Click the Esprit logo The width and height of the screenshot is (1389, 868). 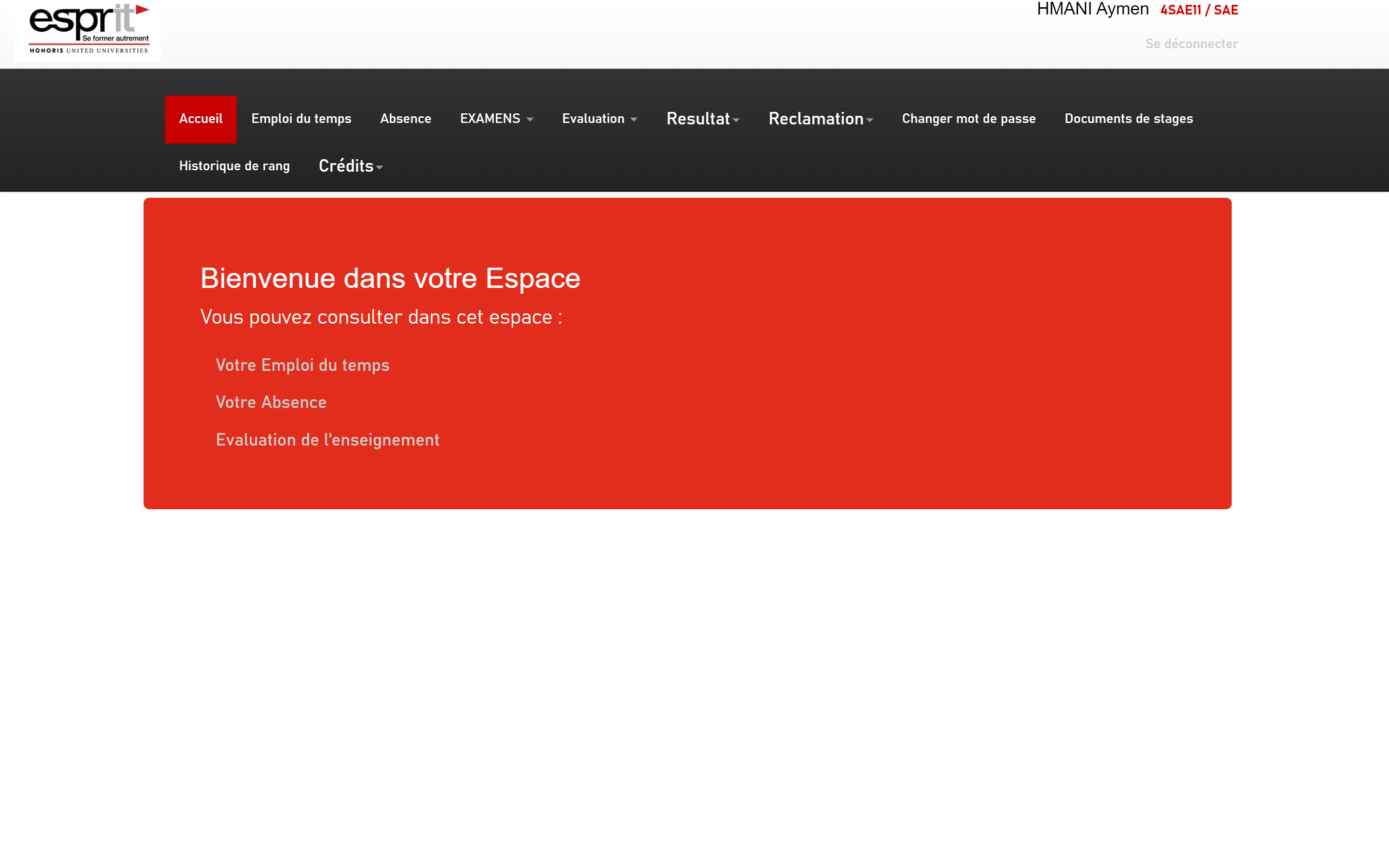tap(88, 29)
